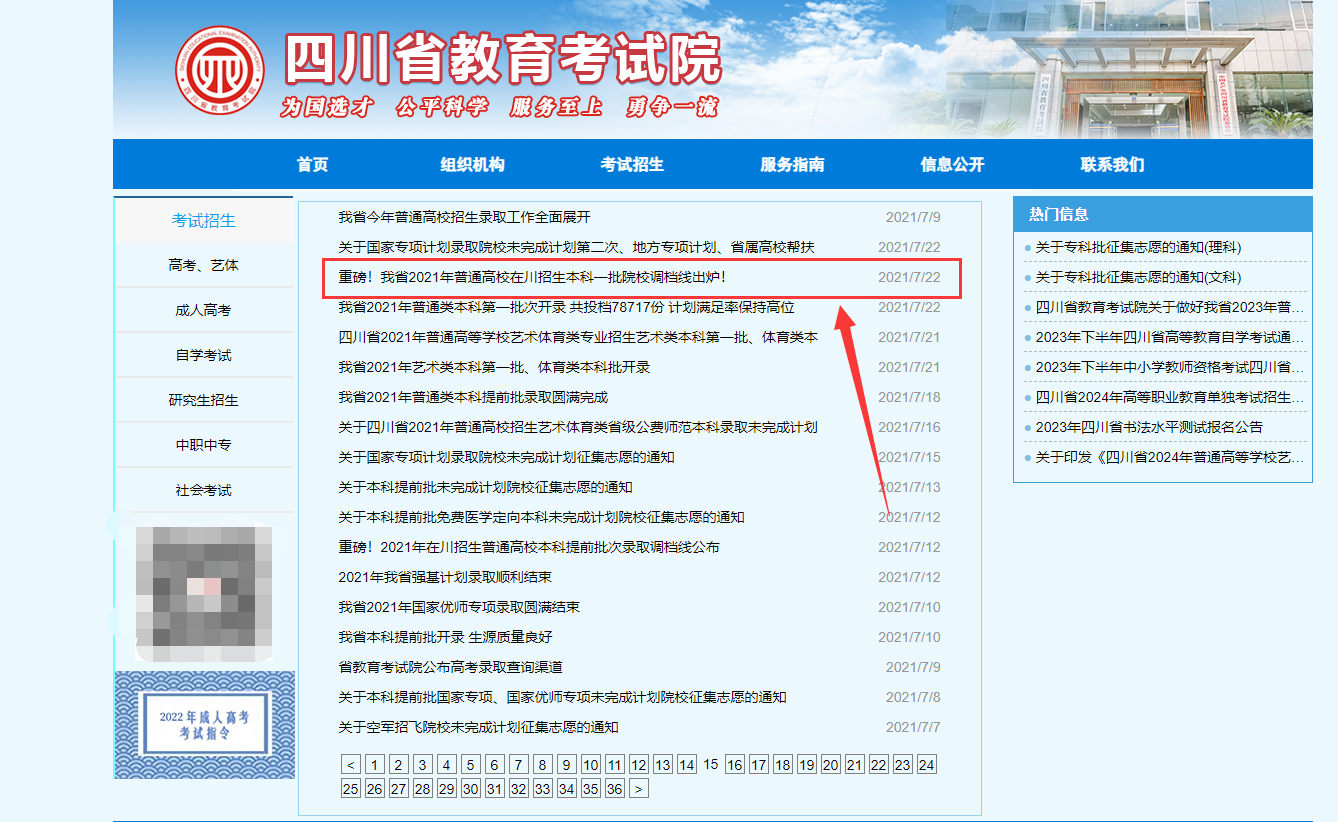Open hot item 2023年下半年中小学教师资格考试
The image size is (1338, 822).
click(1170, 367)
